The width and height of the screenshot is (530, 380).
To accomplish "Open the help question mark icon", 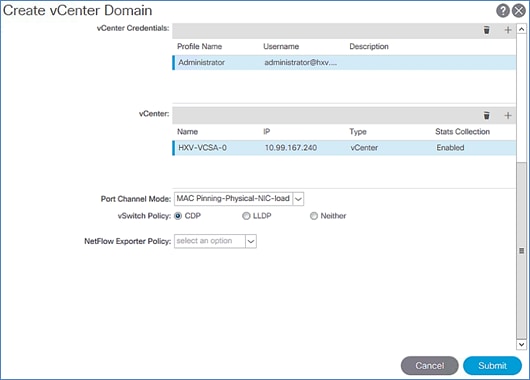I will tap(503, 11).
